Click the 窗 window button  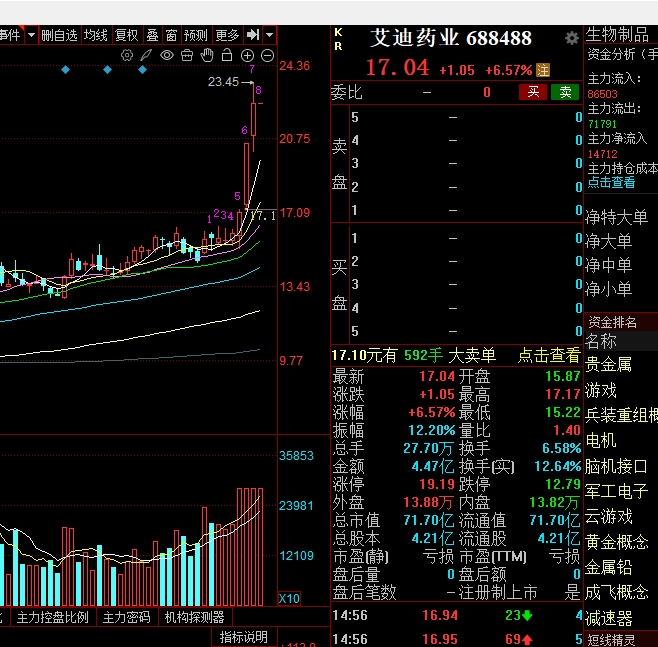point(171,35)
